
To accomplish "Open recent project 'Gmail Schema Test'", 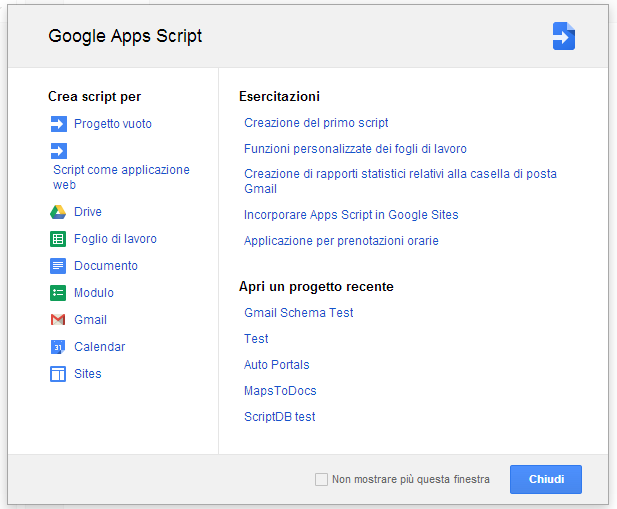I will click(x=299, y=313).
